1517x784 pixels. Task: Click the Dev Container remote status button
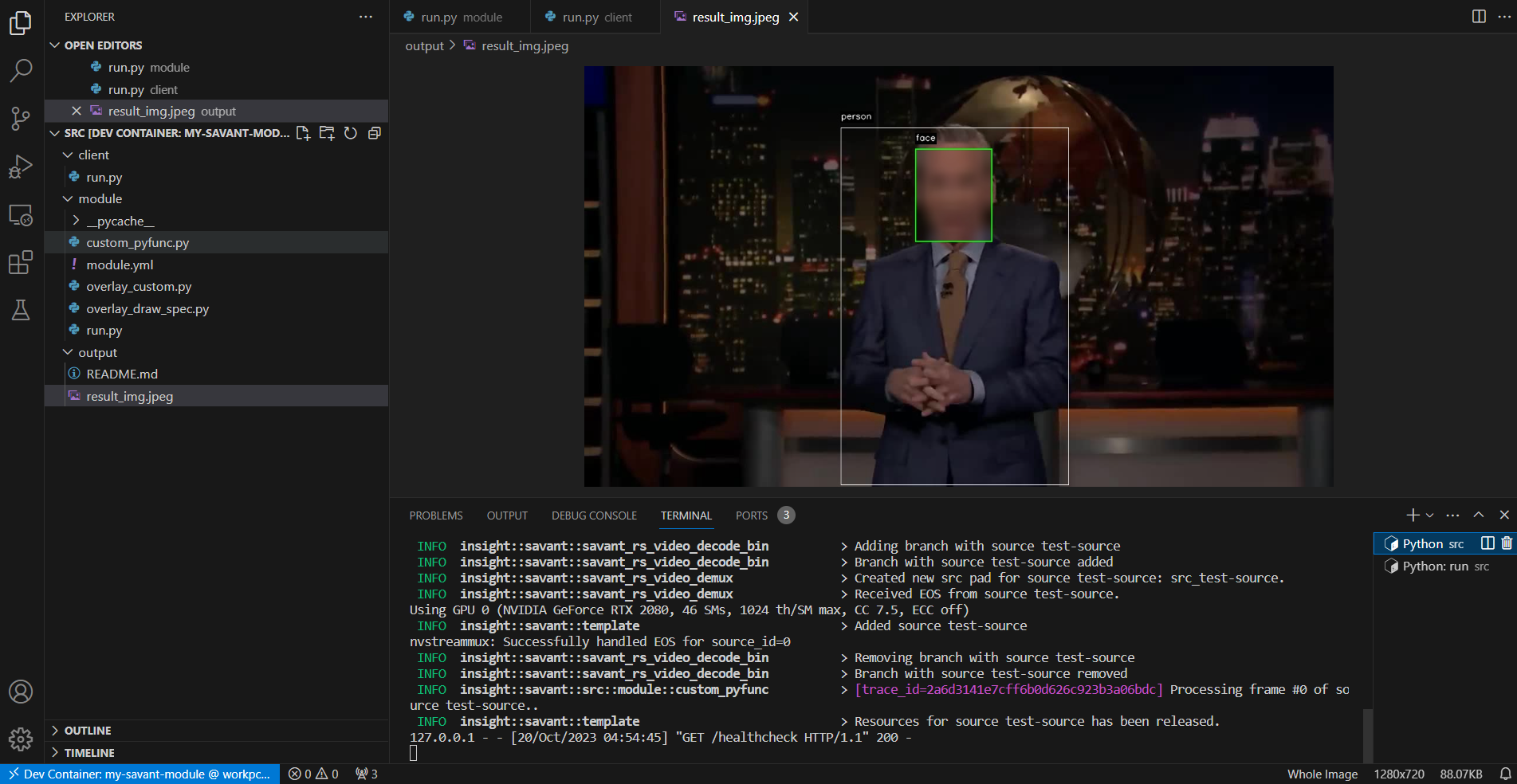click(x=140, y=774)
